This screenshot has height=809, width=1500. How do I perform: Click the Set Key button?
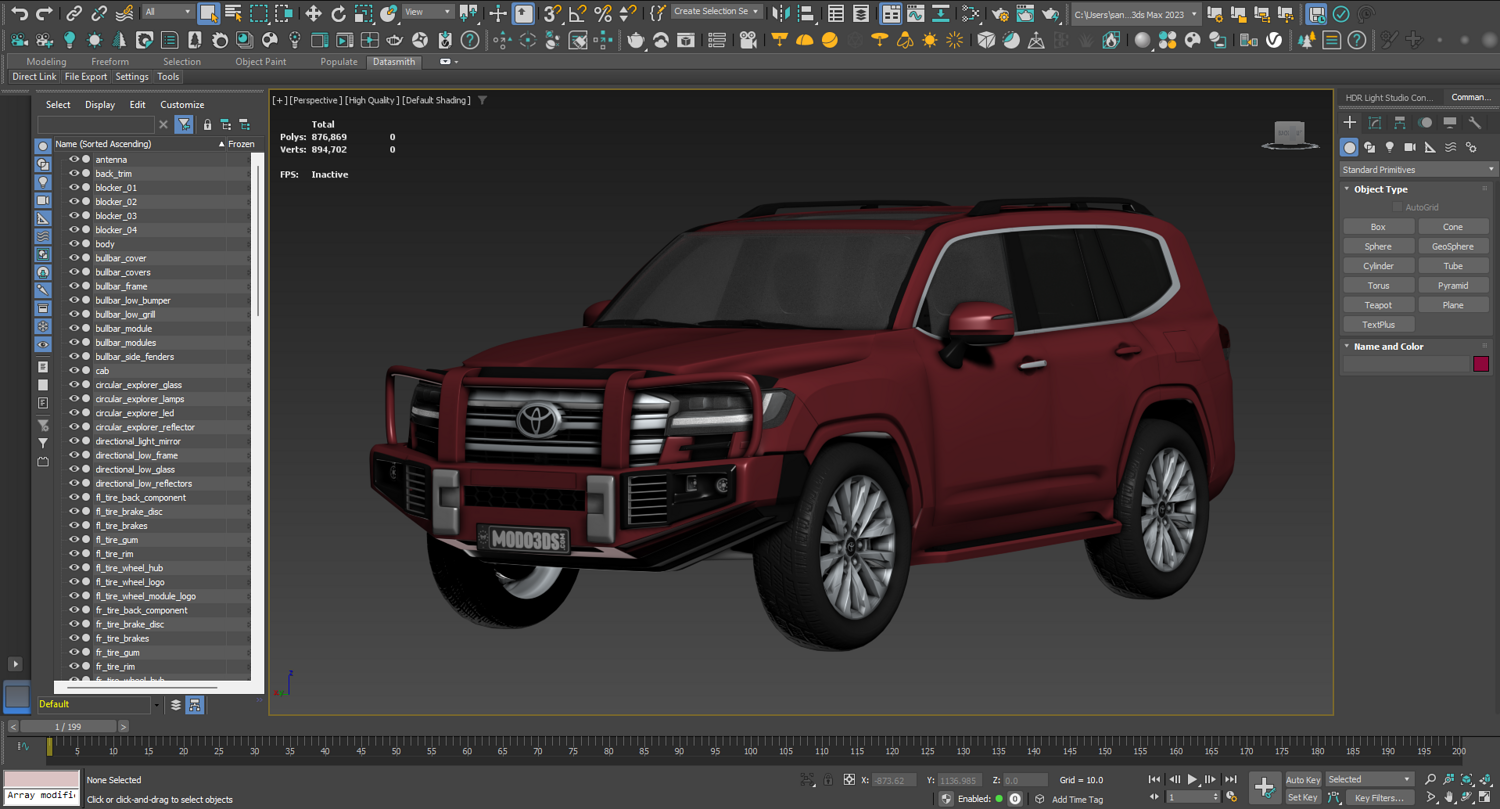coord(1302,798)
